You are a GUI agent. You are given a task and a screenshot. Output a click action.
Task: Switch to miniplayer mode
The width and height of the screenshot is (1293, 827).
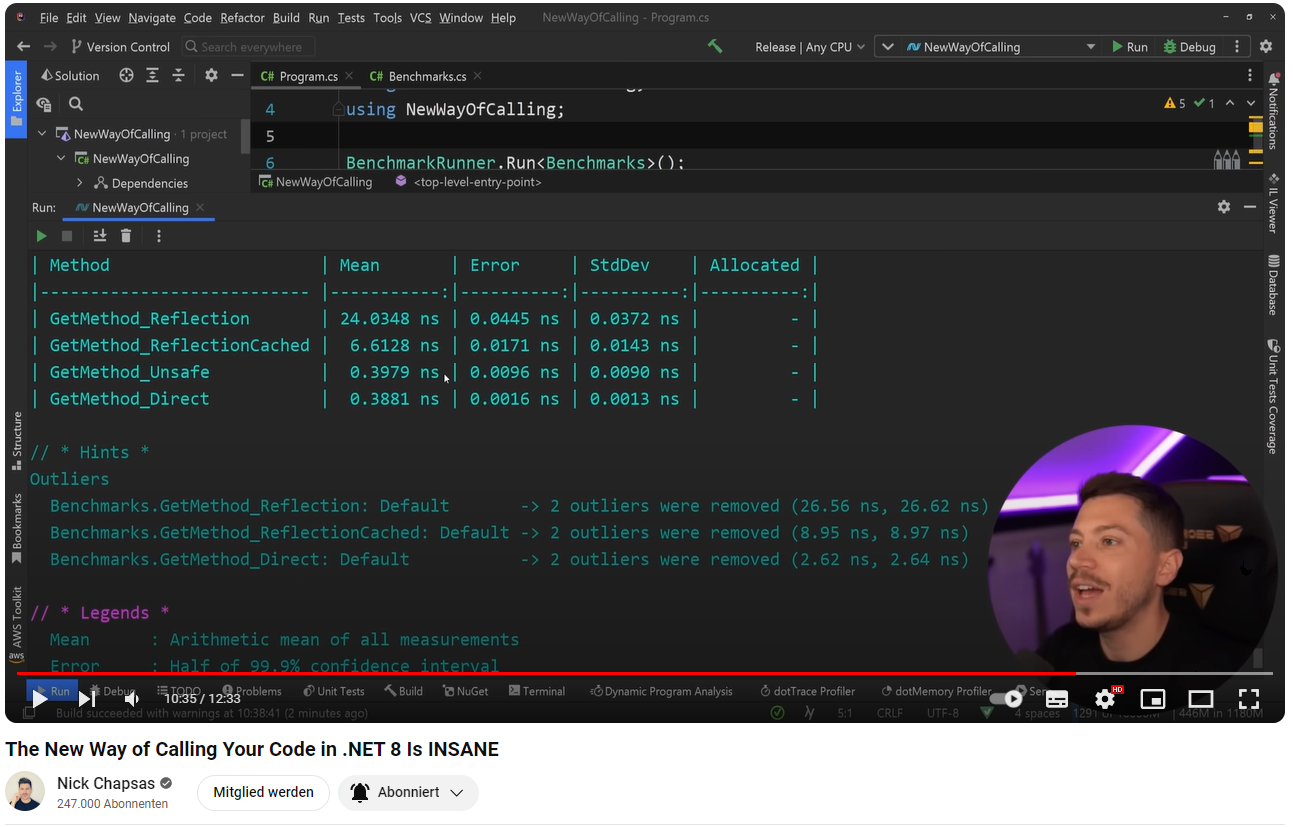(x=1153, y=698)
